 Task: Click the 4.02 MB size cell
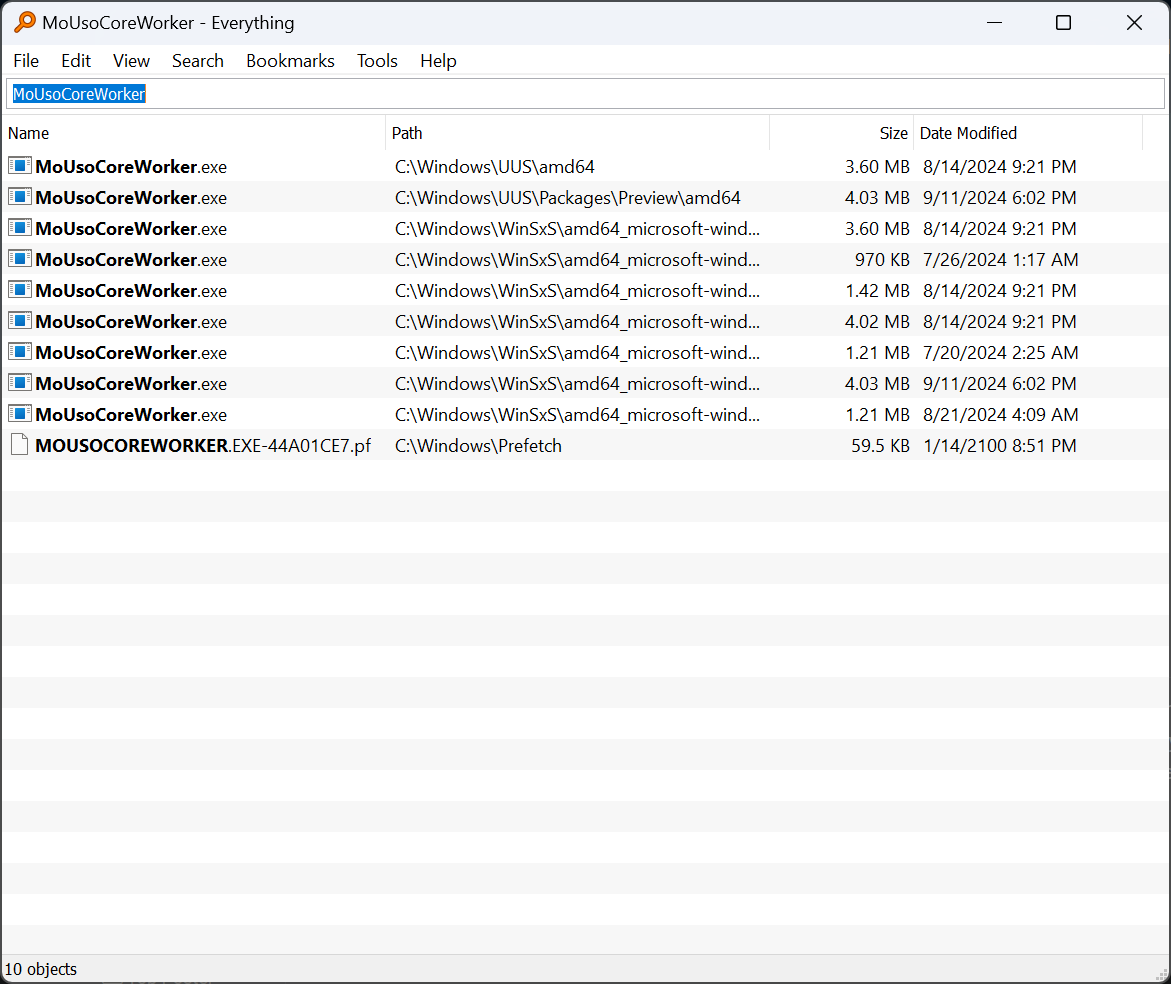[878, 322]
